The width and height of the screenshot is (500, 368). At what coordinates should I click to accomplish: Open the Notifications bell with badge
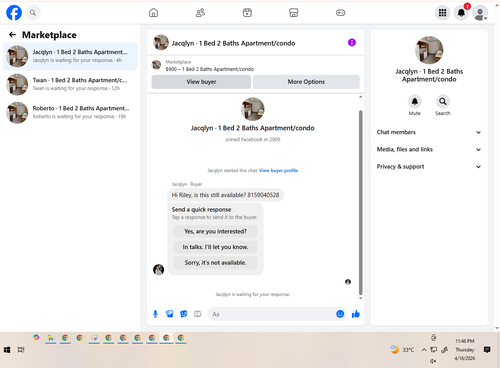click(x=462, y=13)
